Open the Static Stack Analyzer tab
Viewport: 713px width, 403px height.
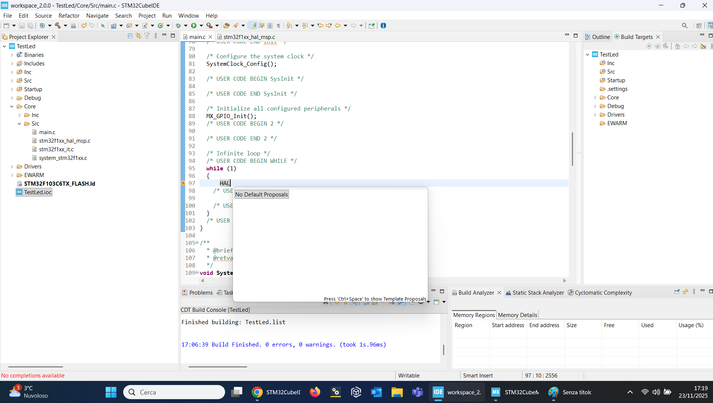click(537, 293)
